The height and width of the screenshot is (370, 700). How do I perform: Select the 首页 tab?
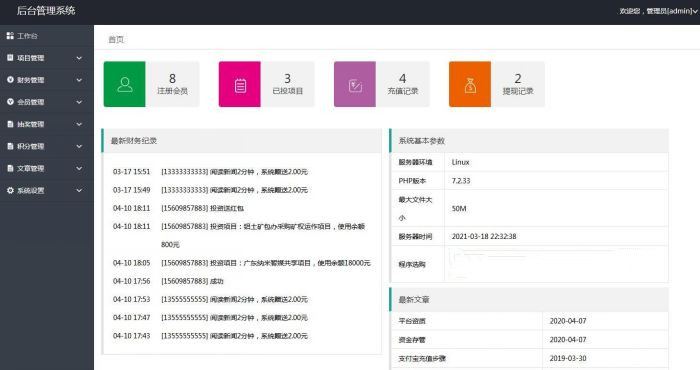[x=116, y=39]
